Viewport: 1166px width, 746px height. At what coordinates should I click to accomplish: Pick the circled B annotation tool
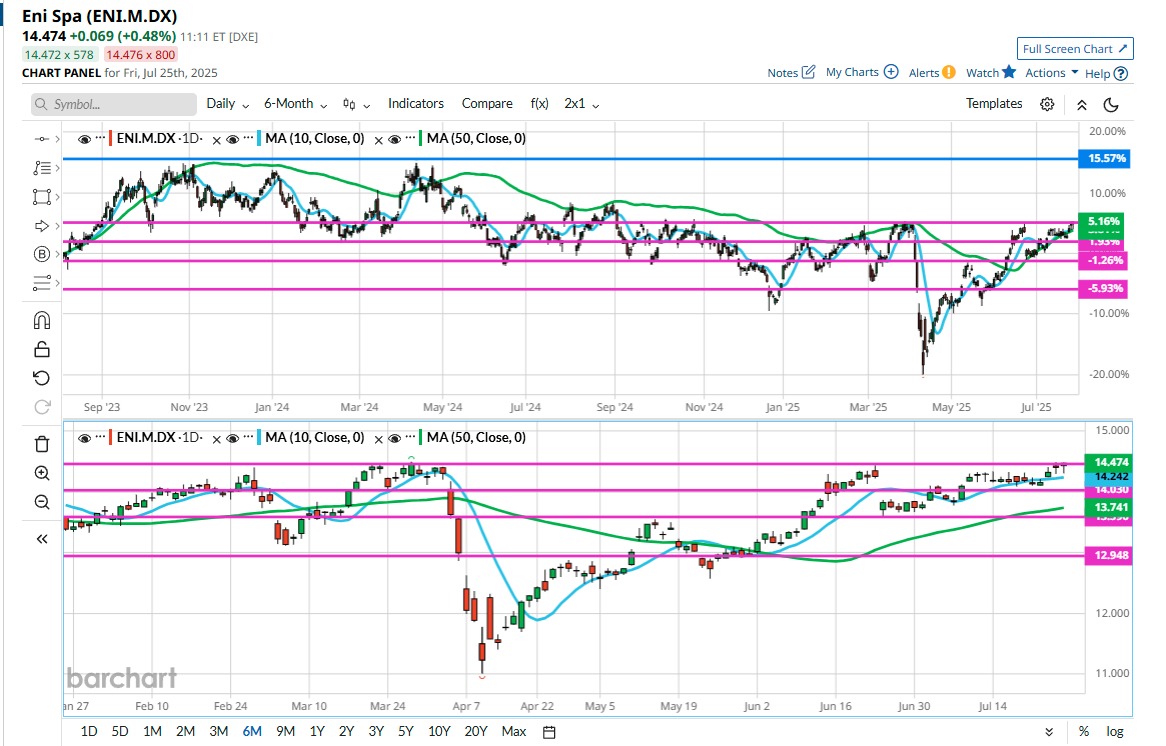click(42, 254)
